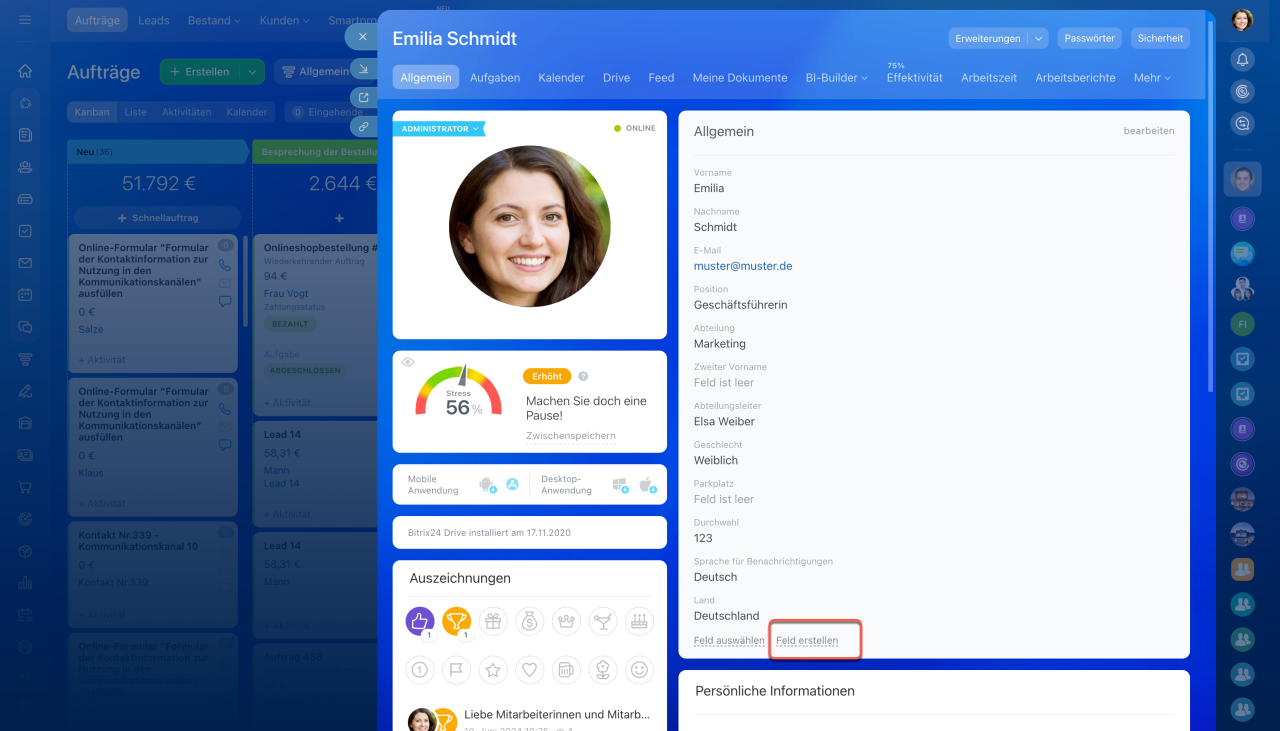
Task: Select the smiley face award icon
Action: [640, 669]
